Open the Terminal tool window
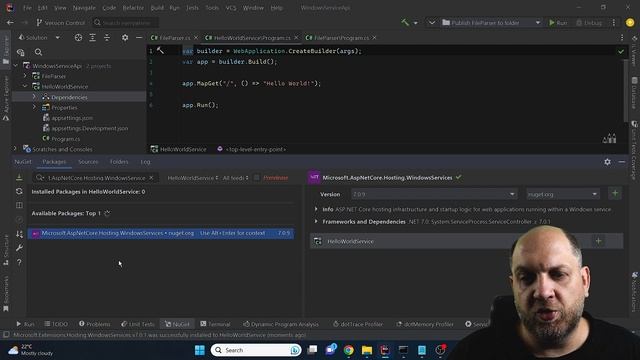640x360 pixels. coord(216,324)
